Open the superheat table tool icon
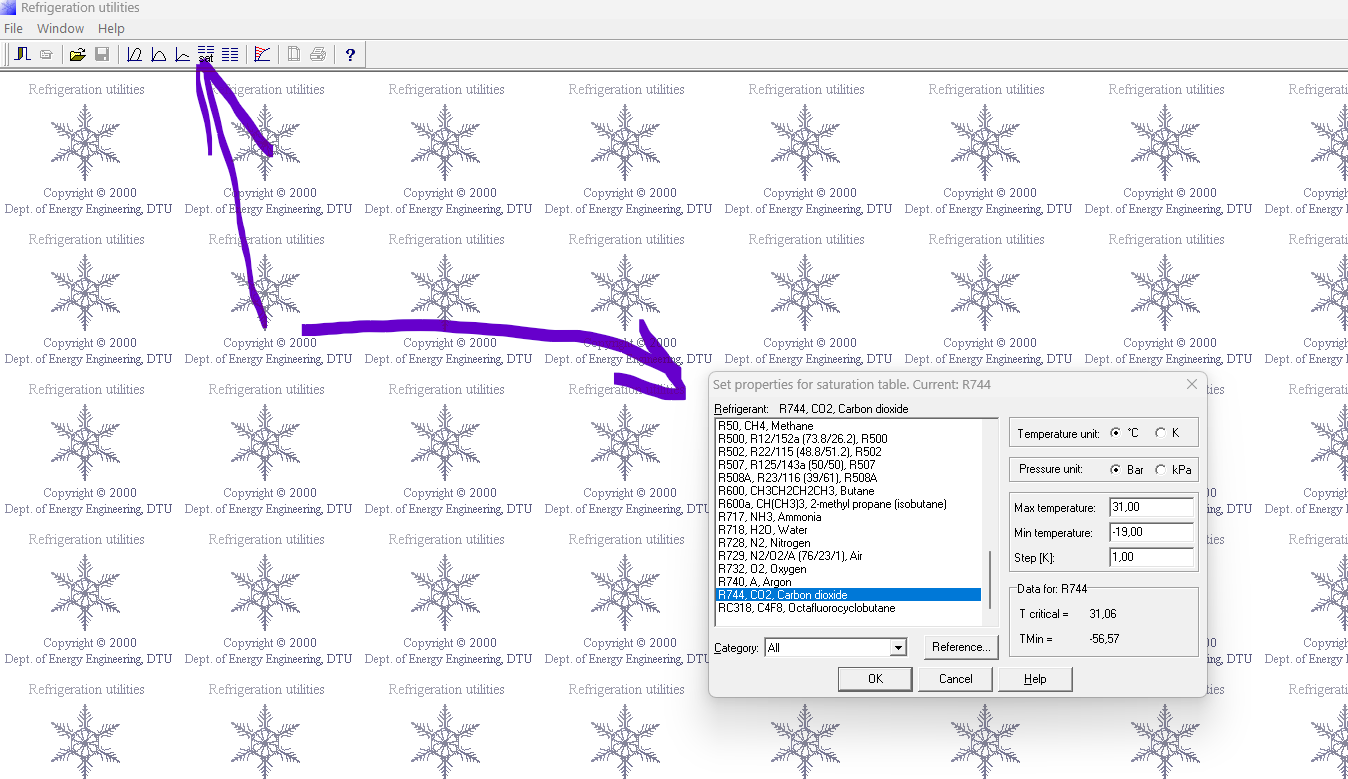 tap(230, 54)
